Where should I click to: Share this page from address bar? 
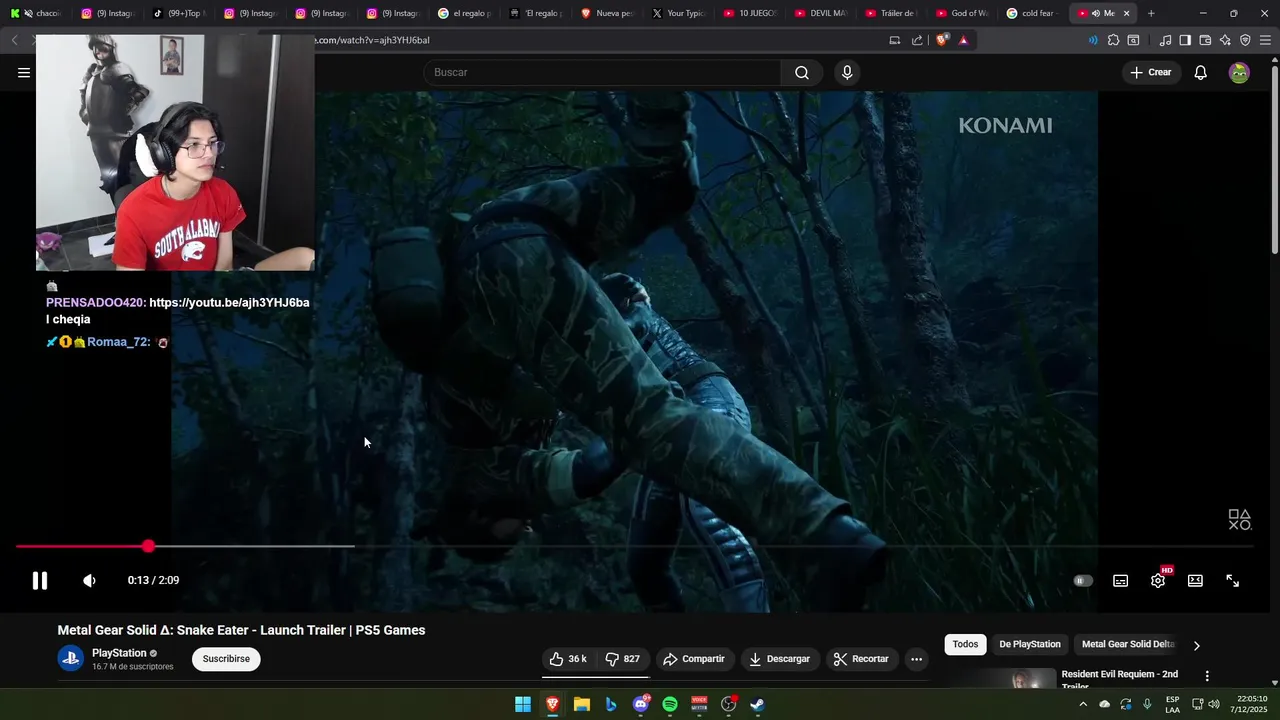click(x=917, y=40)
